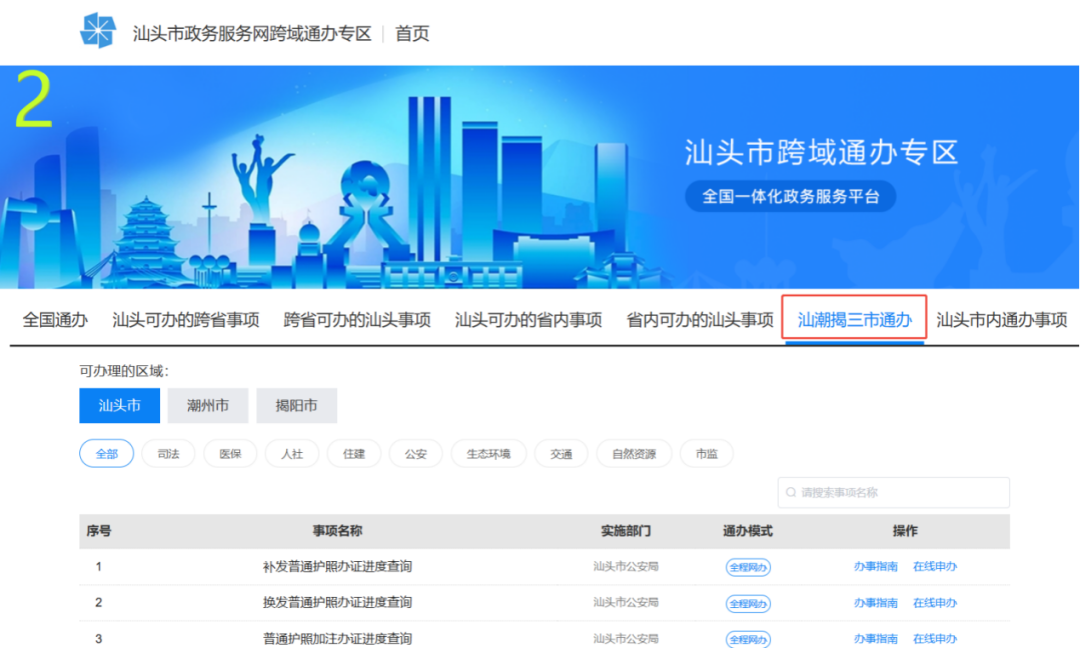
Task: Click the 全国一体化政务服务平台 banner badge
Action: (791, 196)
